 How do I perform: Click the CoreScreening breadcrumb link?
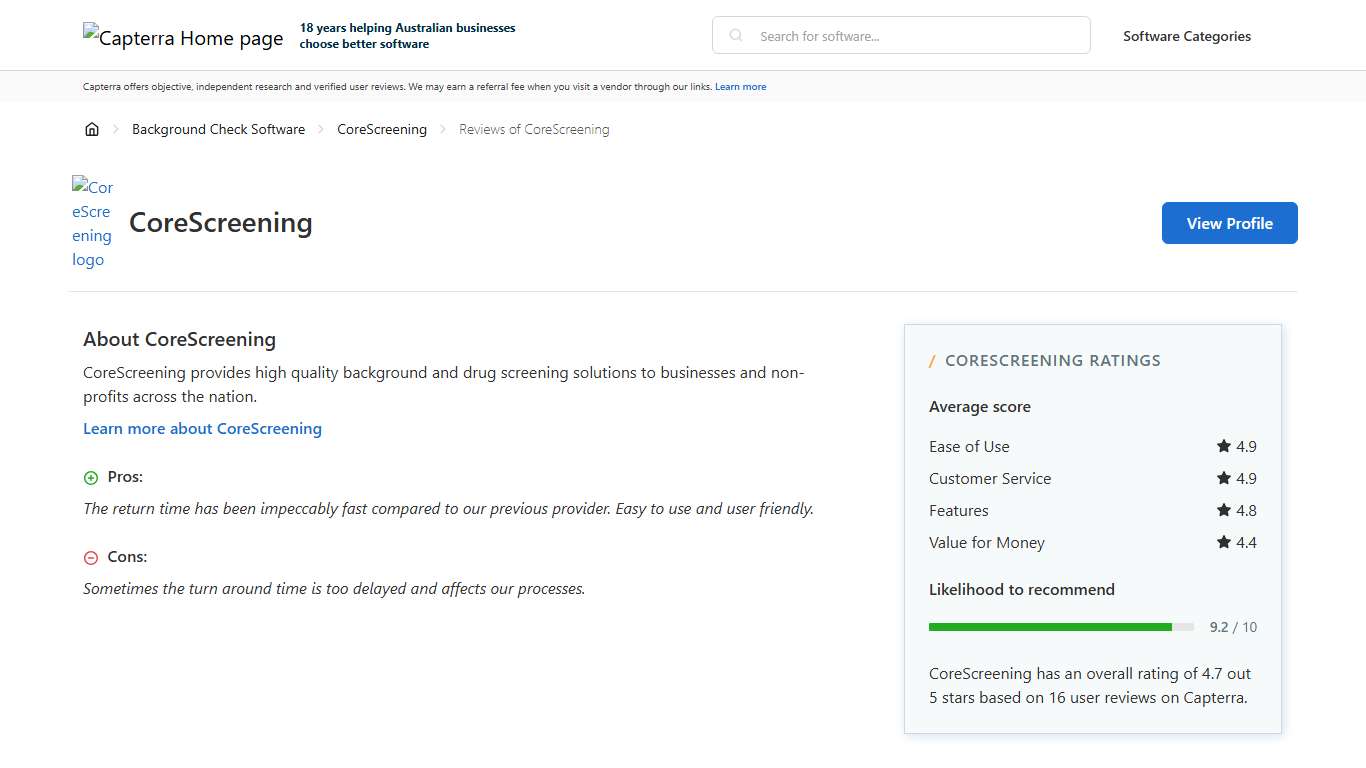(381, 129)
